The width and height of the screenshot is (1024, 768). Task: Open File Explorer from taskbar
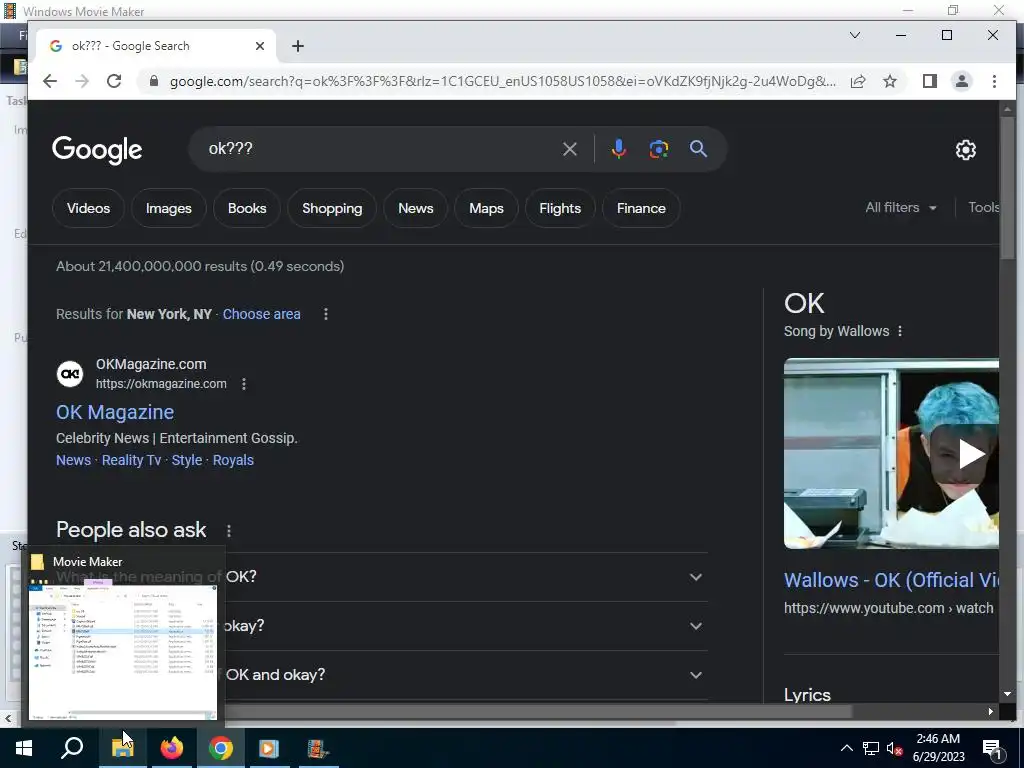(122, 748)
